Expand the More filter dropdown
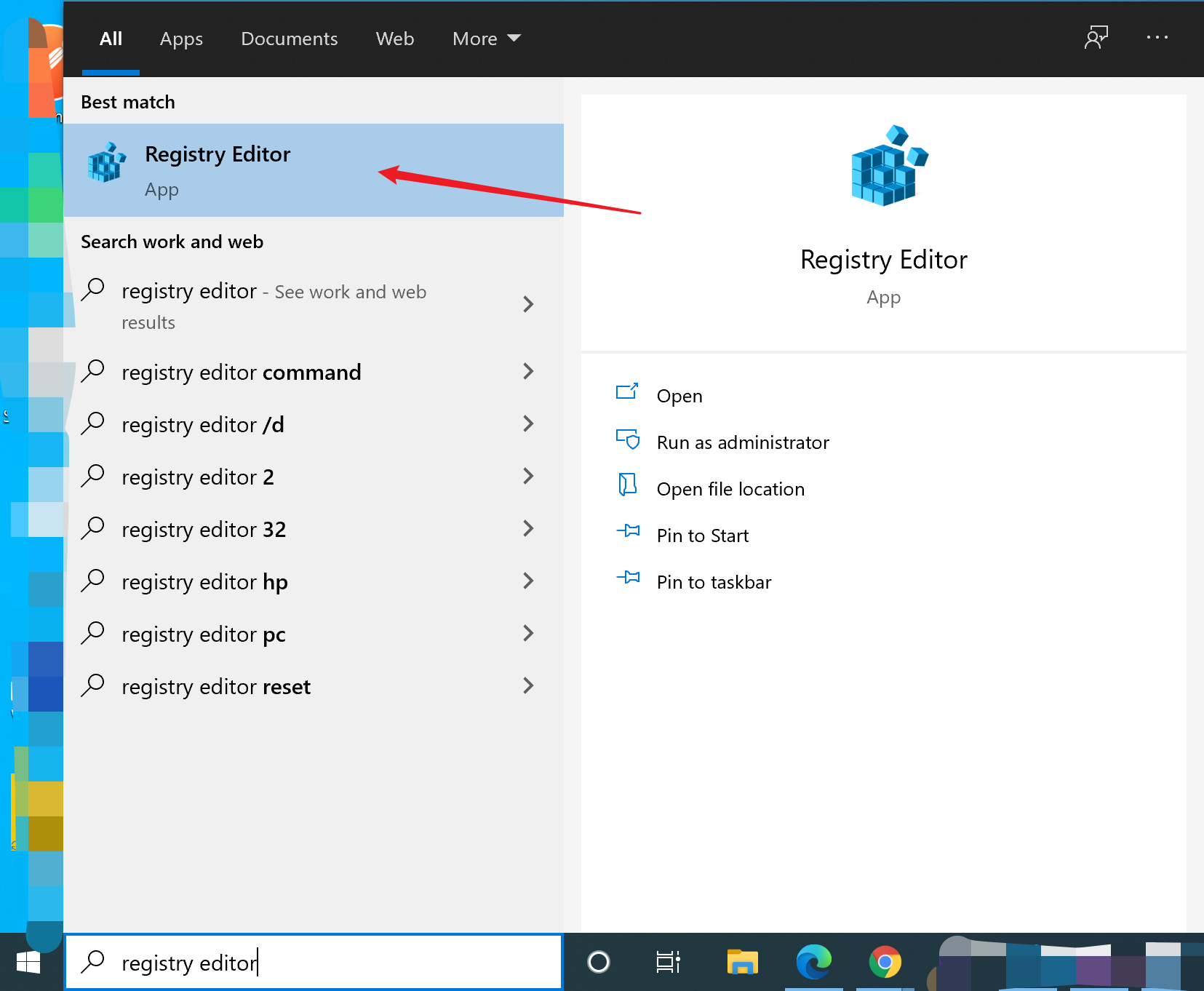Viewport: 1204px width, 991px height. pos(486,39)
